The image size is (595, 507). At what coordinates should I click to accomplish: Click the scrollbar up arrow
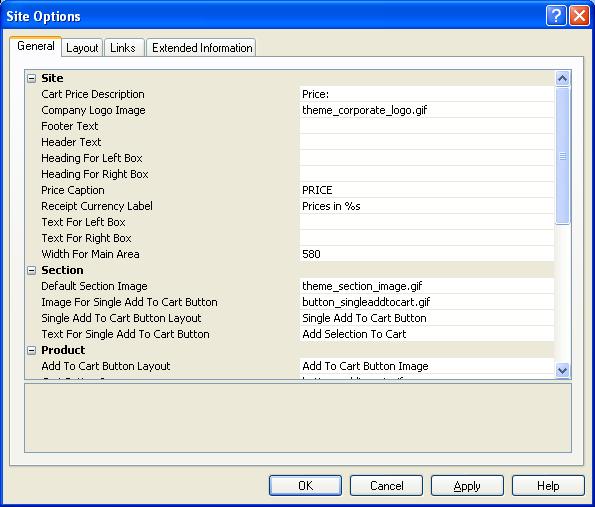tap(562, 79)
